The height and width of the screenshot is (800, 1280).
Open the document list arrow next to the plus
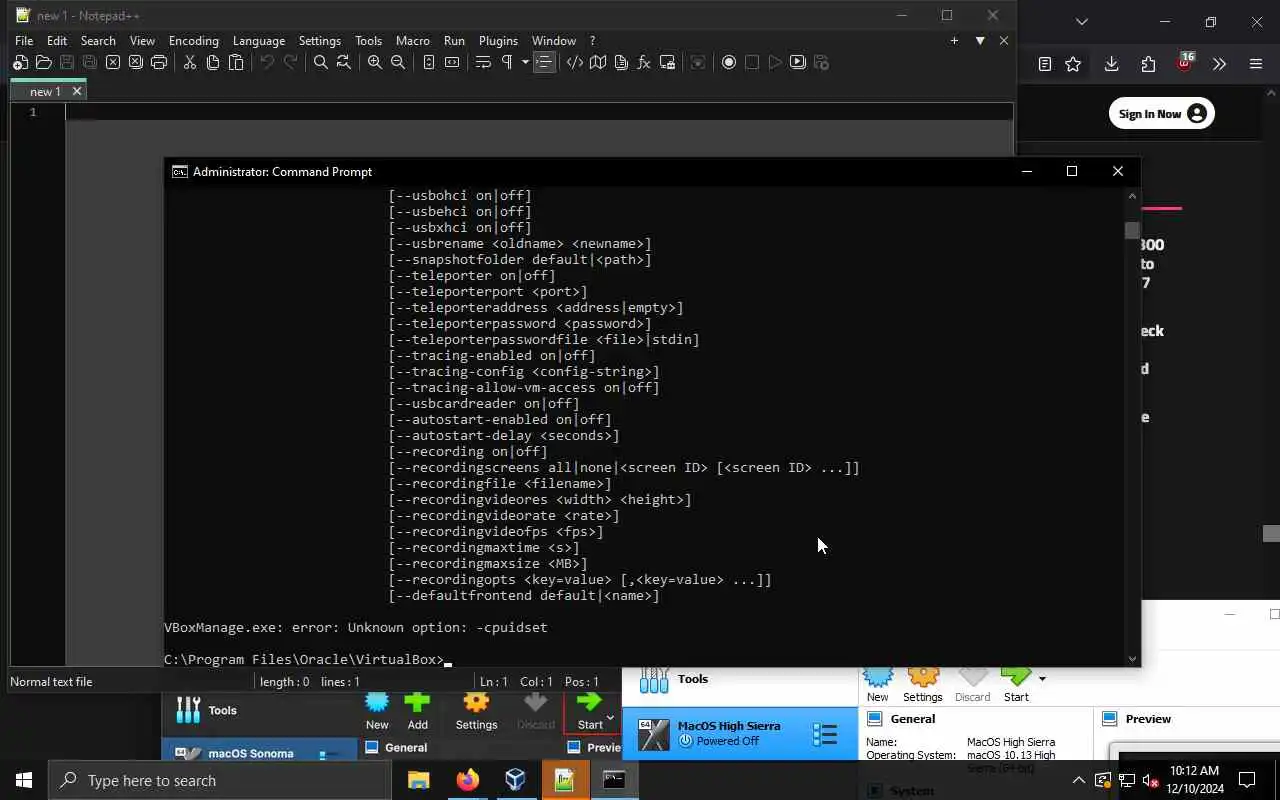pos(980,41)
